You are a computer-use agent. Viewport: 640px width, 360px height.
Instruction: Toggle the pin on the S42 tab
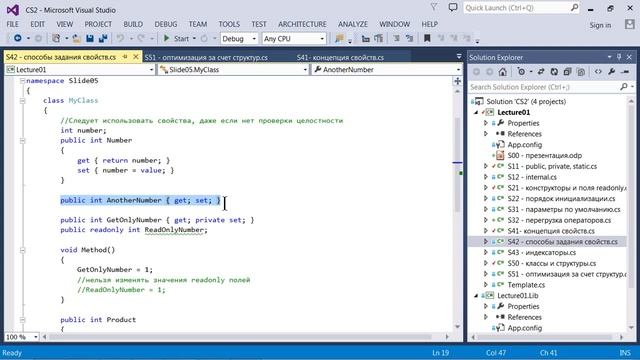[x=125, y=57]
